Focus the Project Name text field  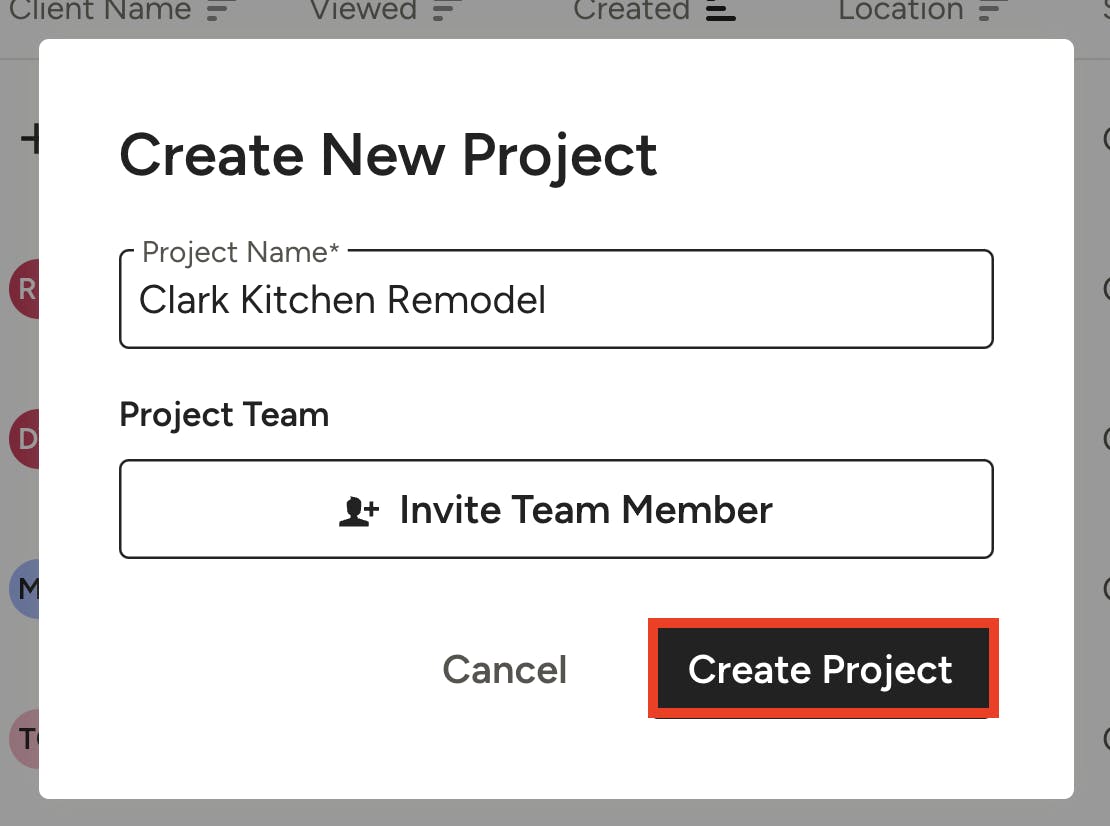pyautogui.click(x=556, y=299)
